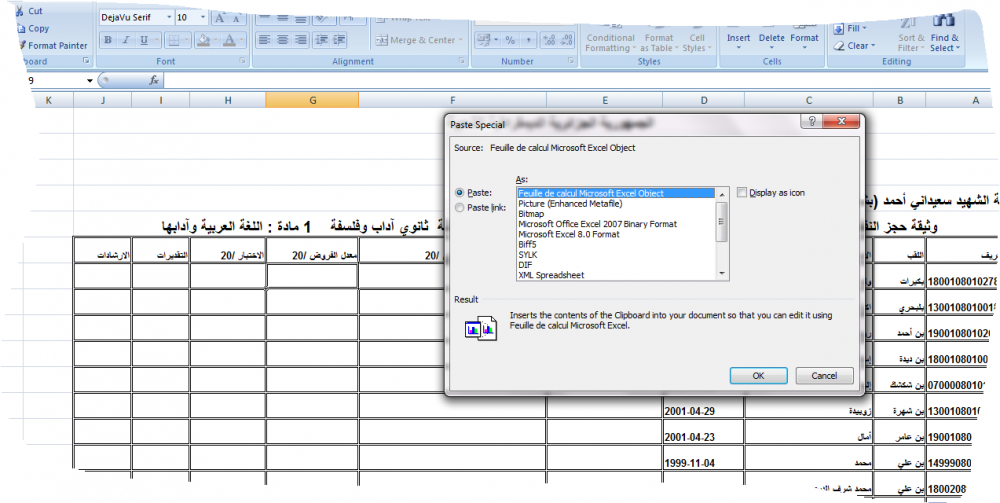Open the Clear dropdown in the Editing group
The width and height of the screenshot is (1000, 503).
(855, 46)
